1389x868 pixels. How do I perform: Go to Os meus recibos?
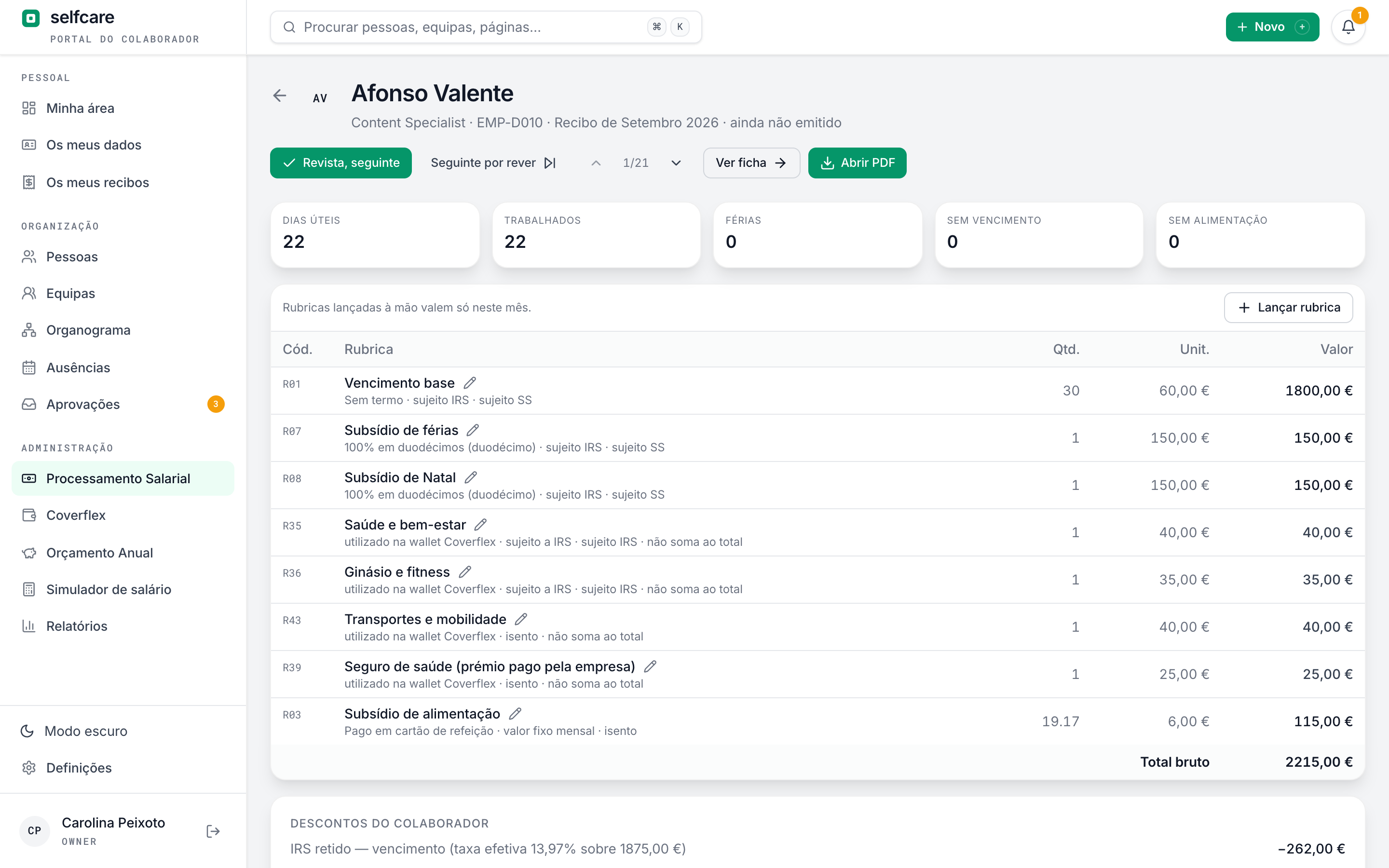123,183
